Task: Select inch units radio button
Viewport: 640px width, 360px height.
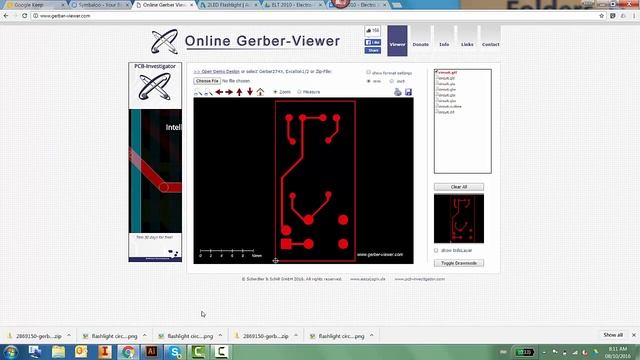Action: coord(391,81)
